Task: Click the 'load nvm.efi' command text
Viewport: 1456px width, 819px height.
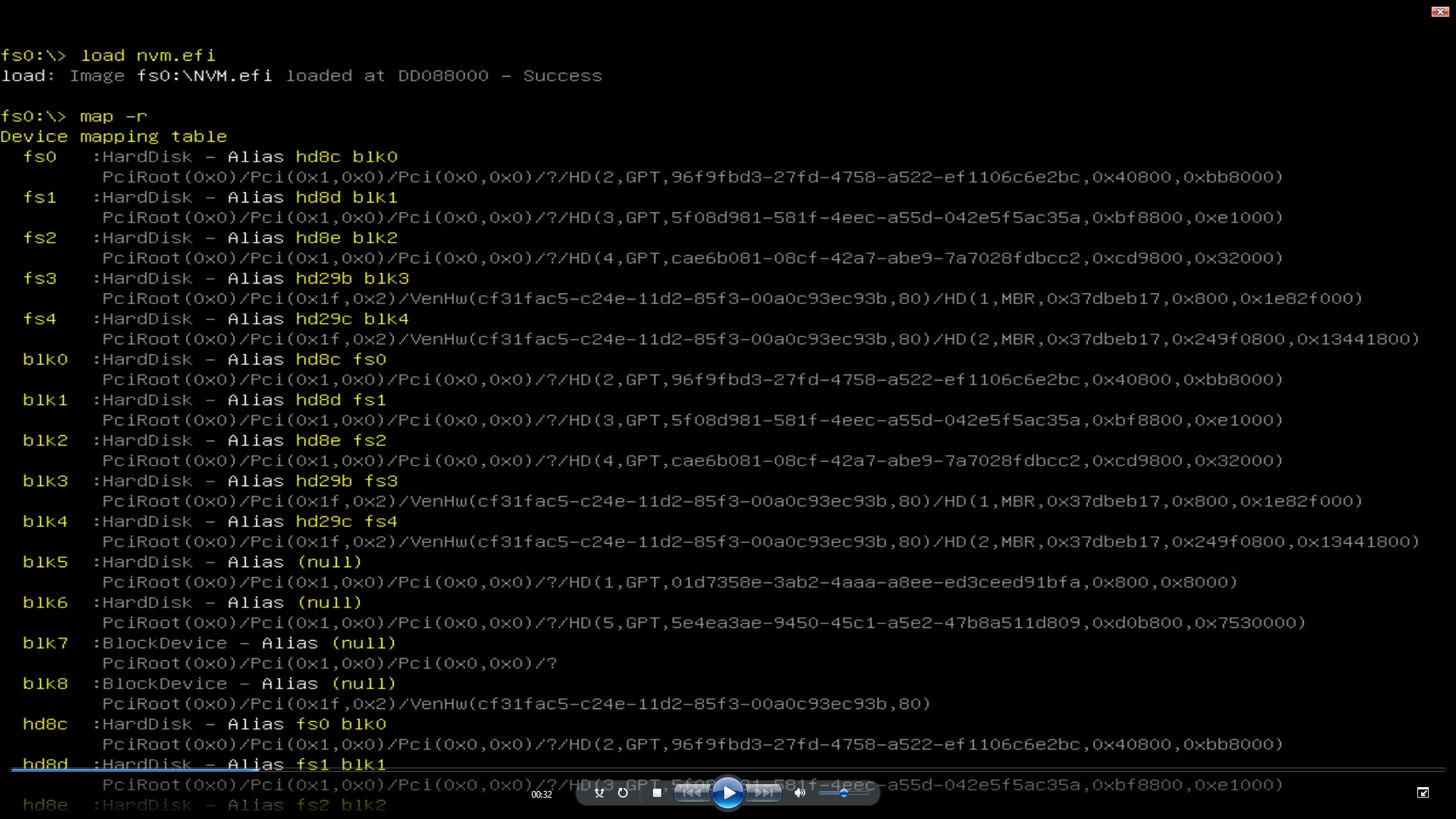Action: click(148, 55)
